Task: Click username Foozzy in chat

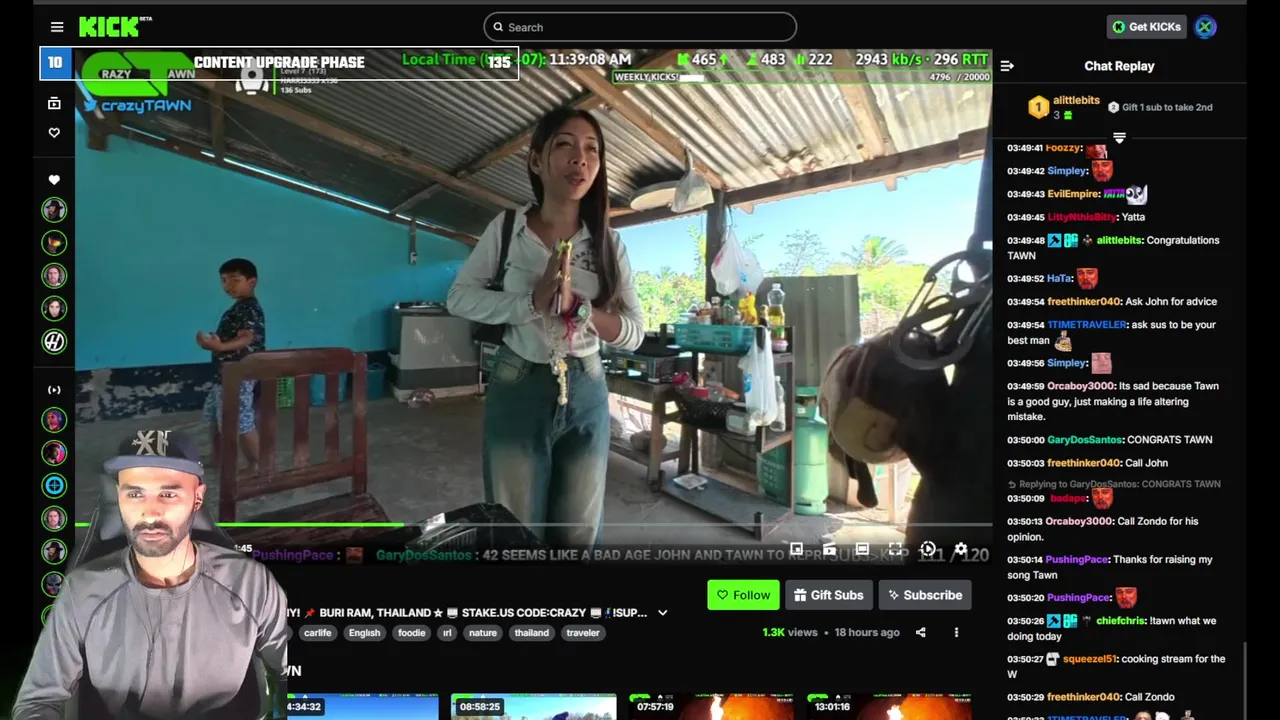Action: (1064, 148)
